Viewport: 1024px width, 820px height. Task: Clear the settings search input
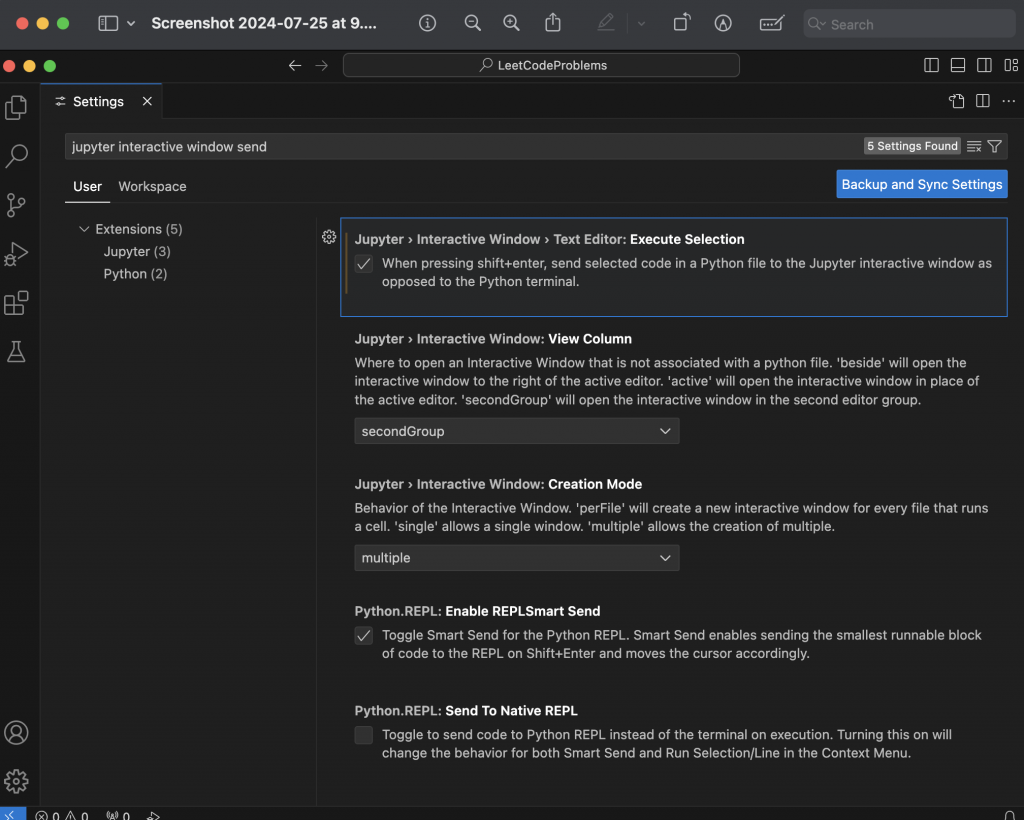click(974, 146)
